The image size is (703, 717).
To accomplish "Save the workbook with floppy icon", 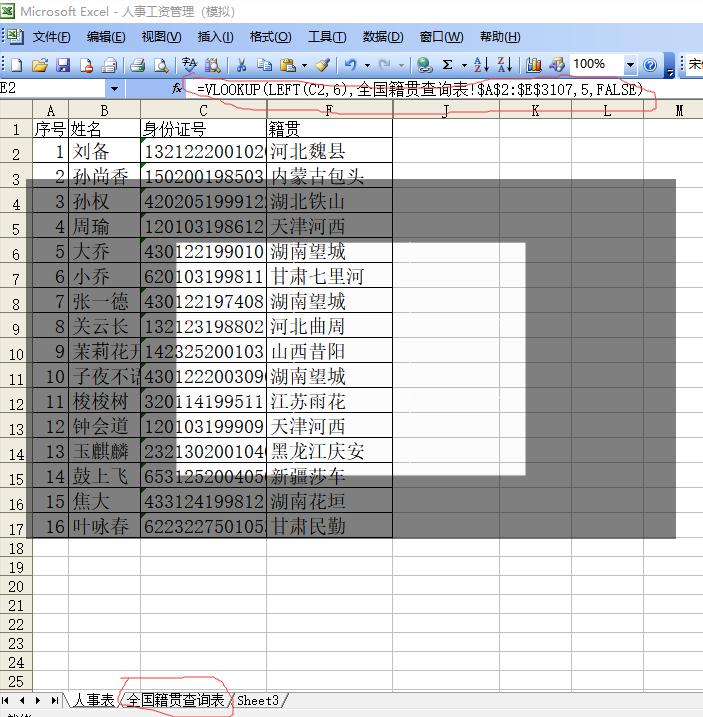I will point(63,65).
